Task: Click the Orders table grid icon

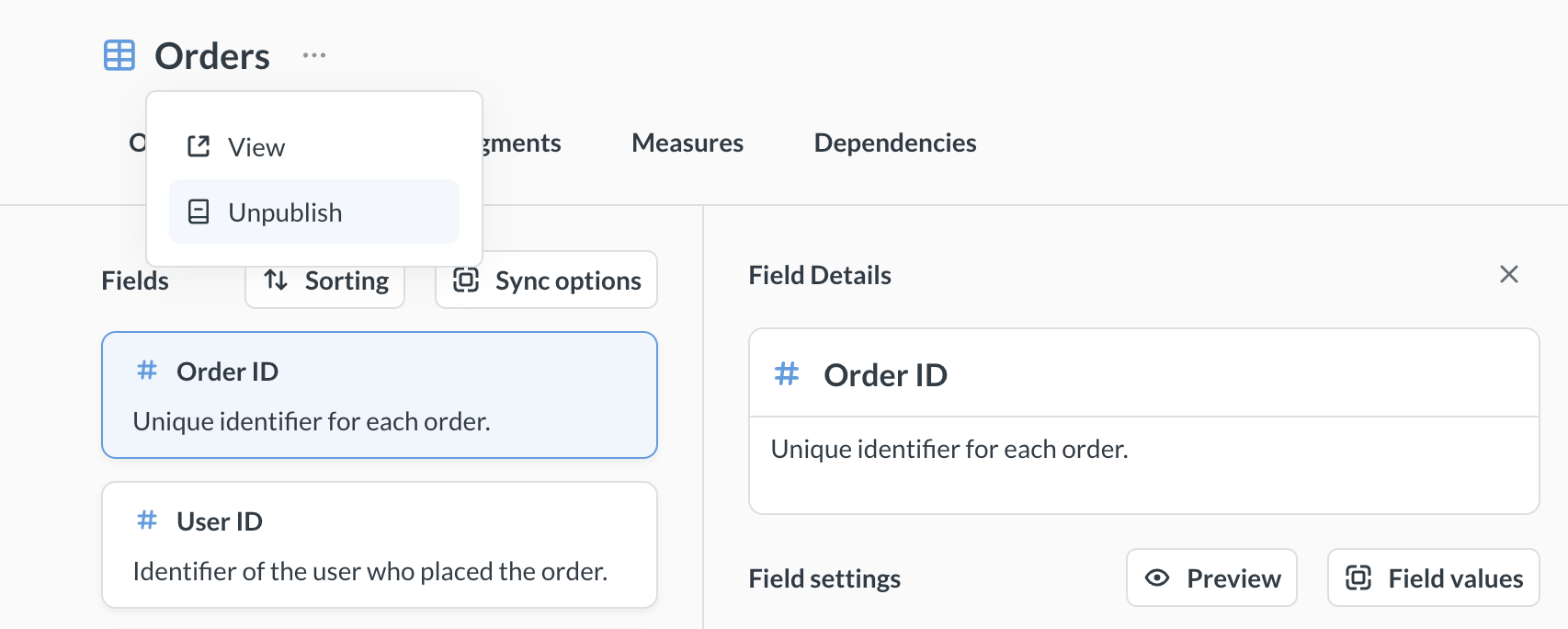Action: click(x=119, y=56)
